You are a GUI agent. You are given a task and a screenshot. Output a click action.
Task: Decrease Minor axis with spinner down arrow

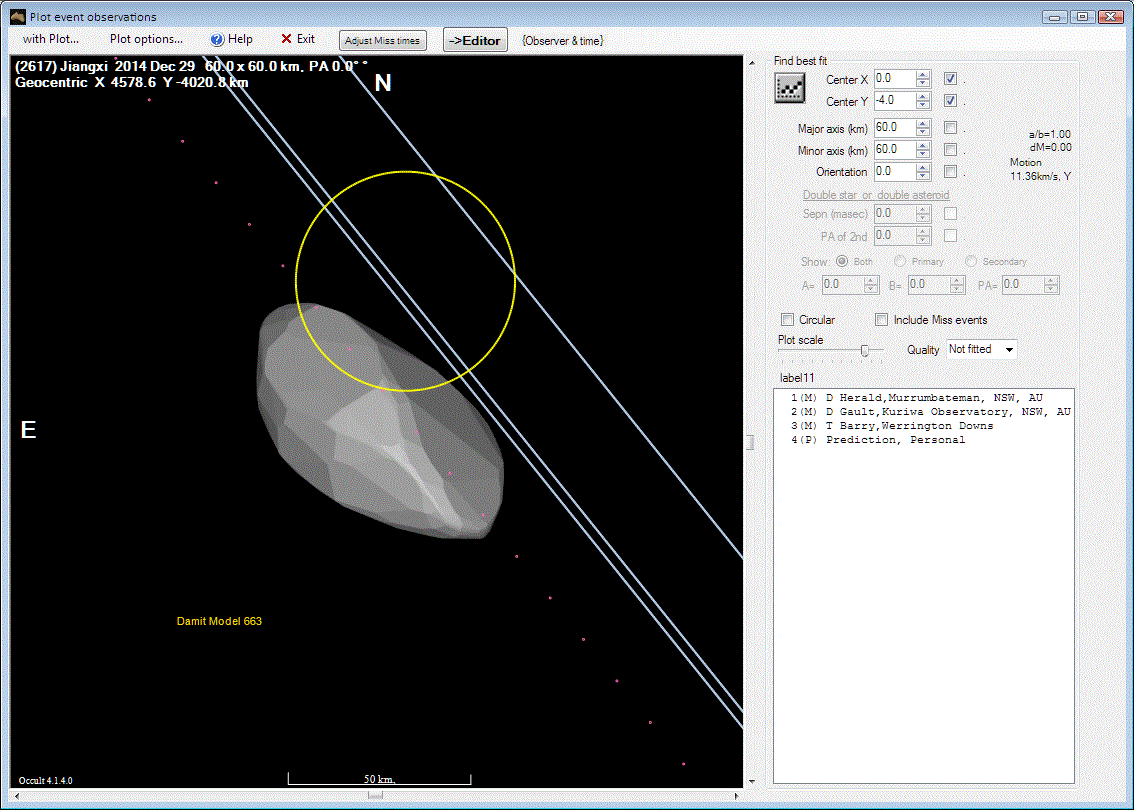click(x=923, y=154)
